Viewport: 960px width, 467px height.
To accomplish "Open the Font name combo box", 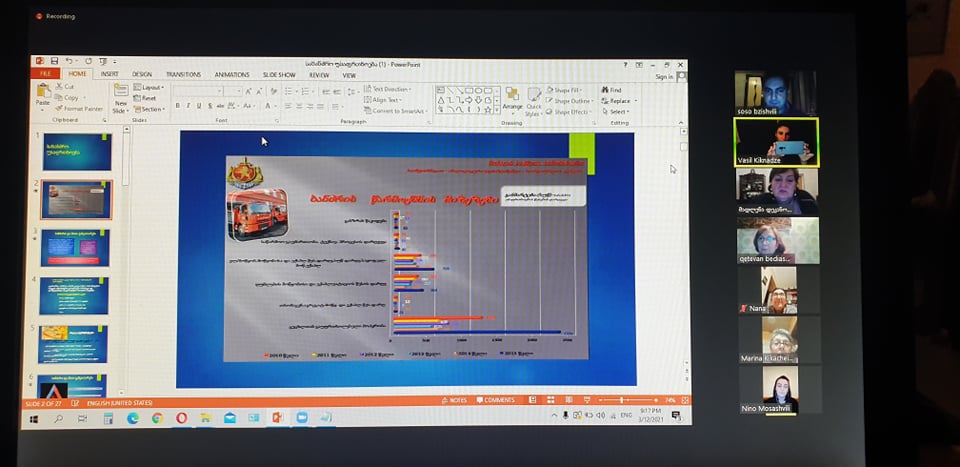I will tap(198, 91).
